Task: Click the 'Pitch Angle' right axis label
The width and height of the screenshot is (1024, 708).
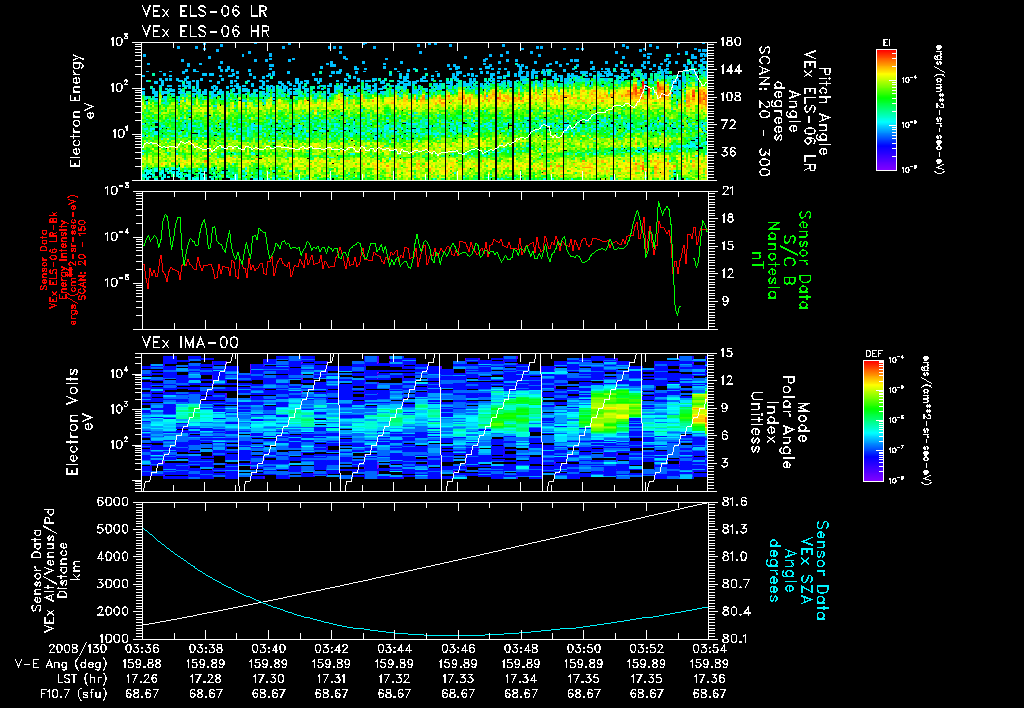Action: pos(825,112)
